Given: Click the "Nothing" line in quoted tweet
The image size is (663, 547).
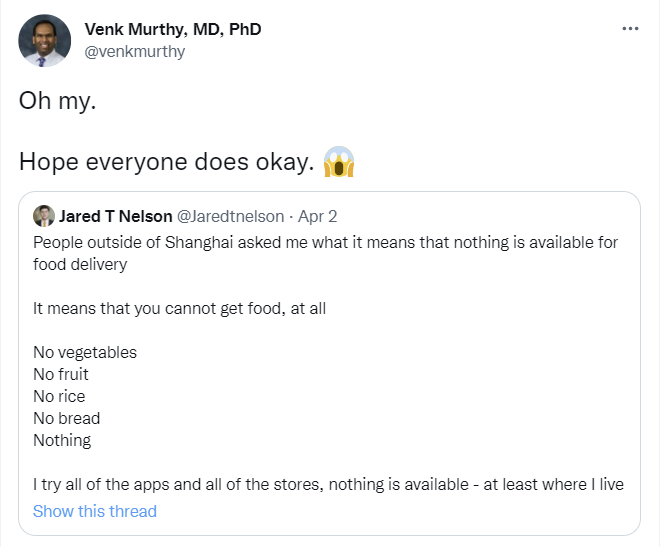Looking at the screenshot, I should (62, 440).
